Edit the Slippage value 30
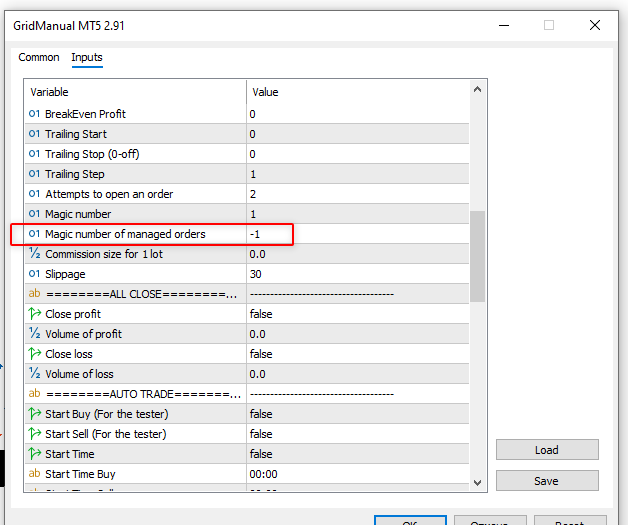 point(358,274)
